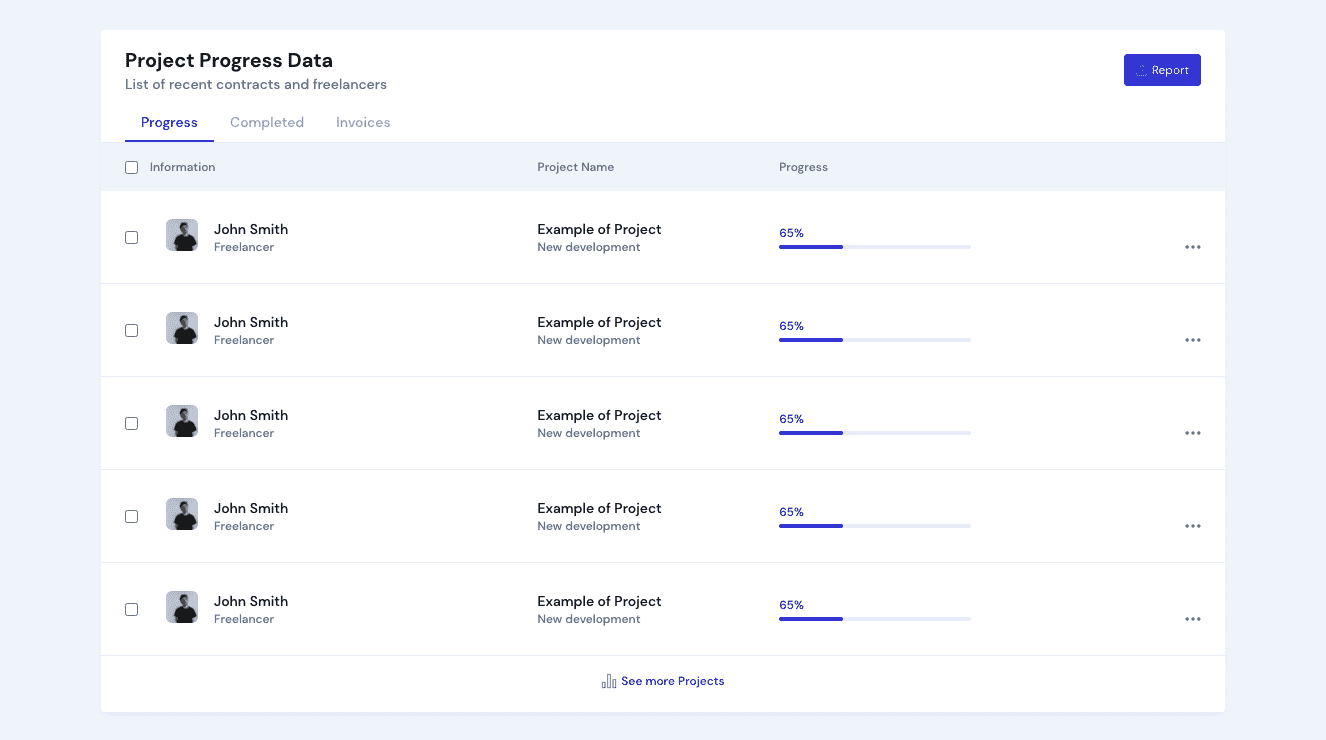
Task: Click the bar chart icon beside See more Projects
Action: pyautogui.click(x=608, y=681)
